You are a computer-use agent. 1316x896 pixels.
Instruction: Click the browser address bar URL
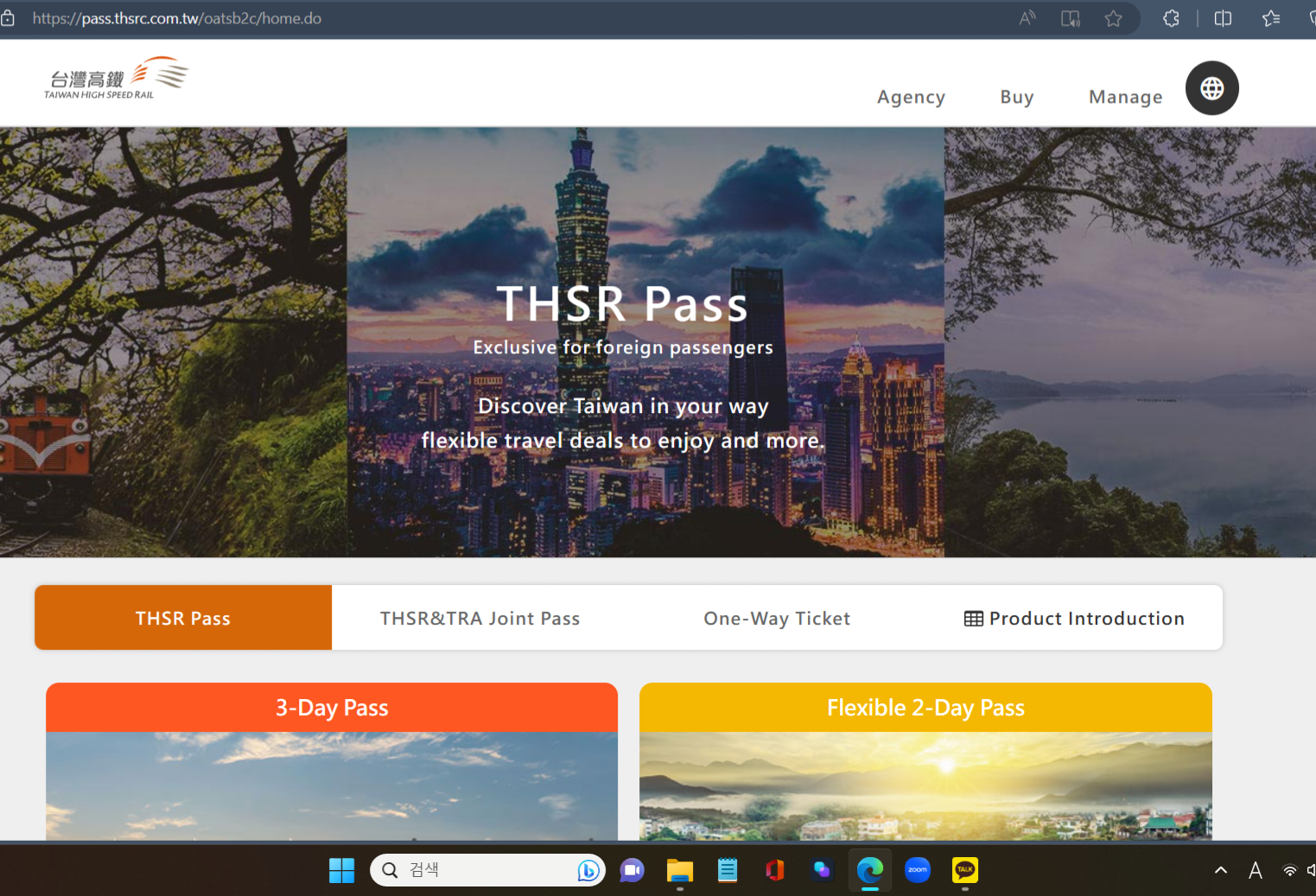pos(177,18)
